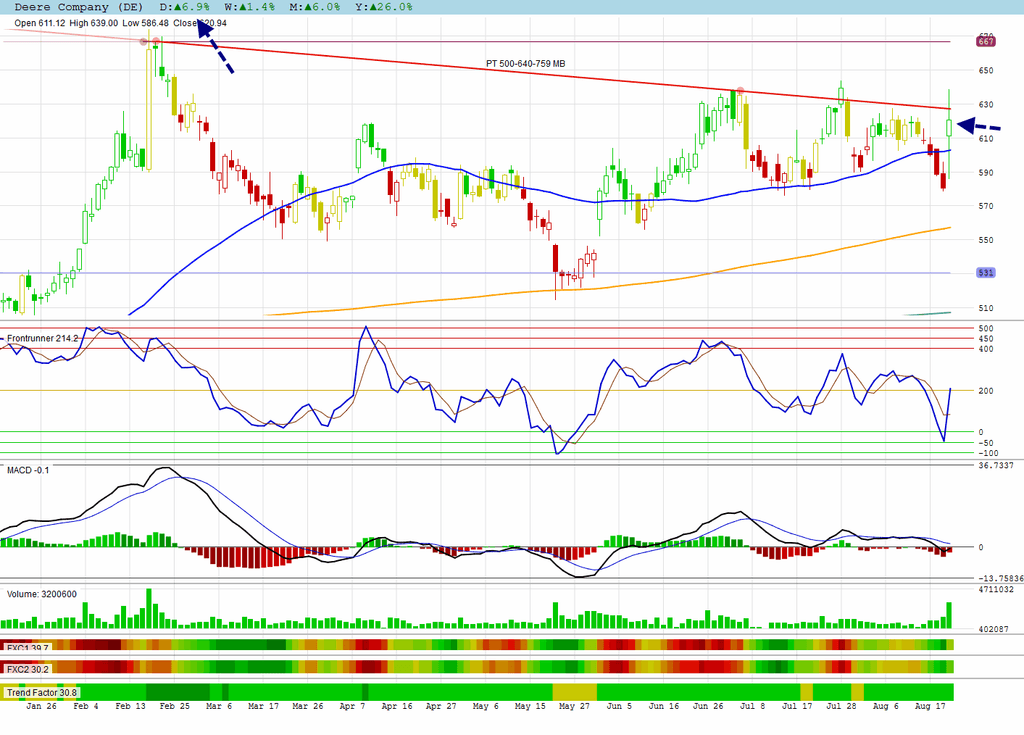
Task: Click the 200 Frontrunner level label
Action: pos(985,391)
